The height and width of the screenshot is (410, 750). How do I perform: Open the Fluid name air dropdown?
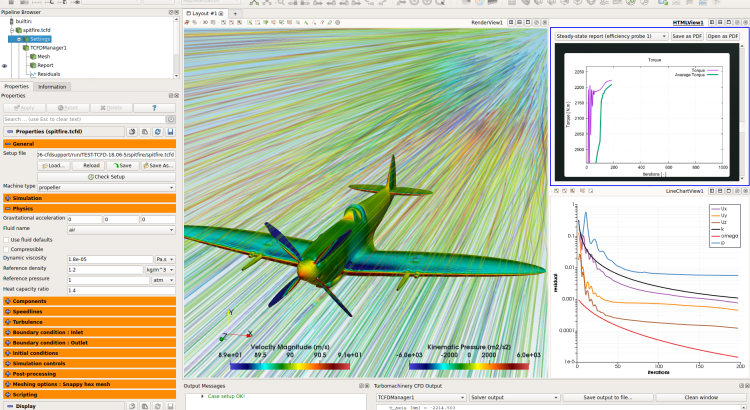point(121,230)
